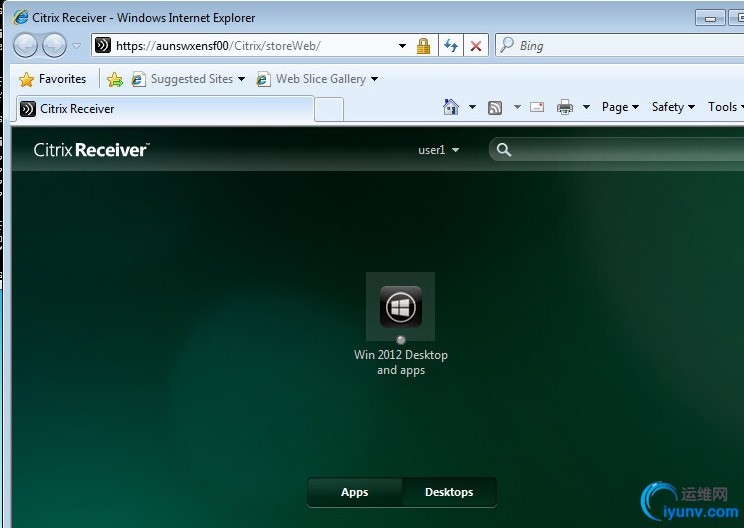Click the site favicon in address bar
The height and width of the screenshot is (528, 744).
pos(103,46)
